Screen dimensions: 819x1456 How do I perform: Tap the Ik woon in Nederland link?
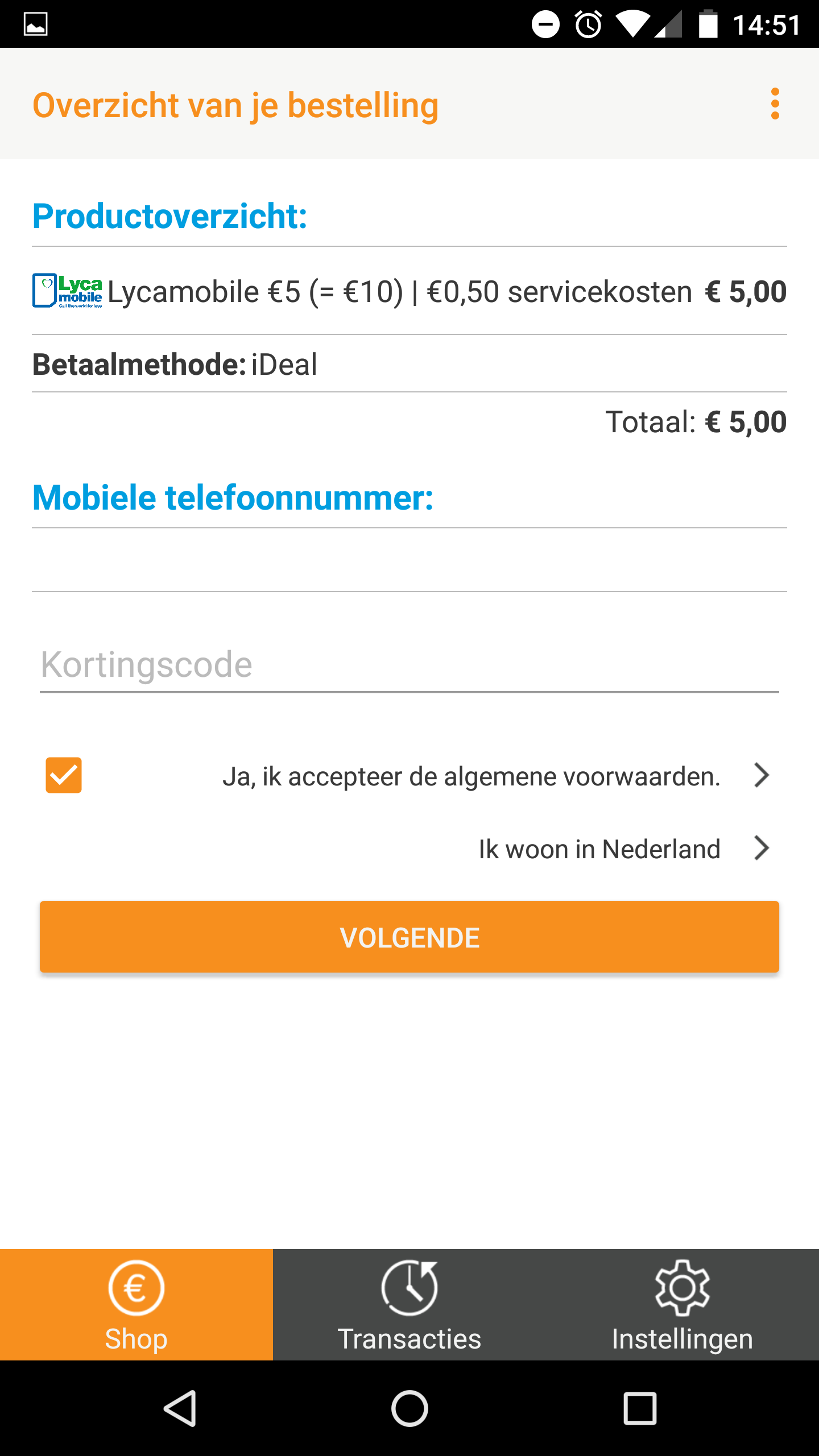pyautogui.click(x=599, y=849)
